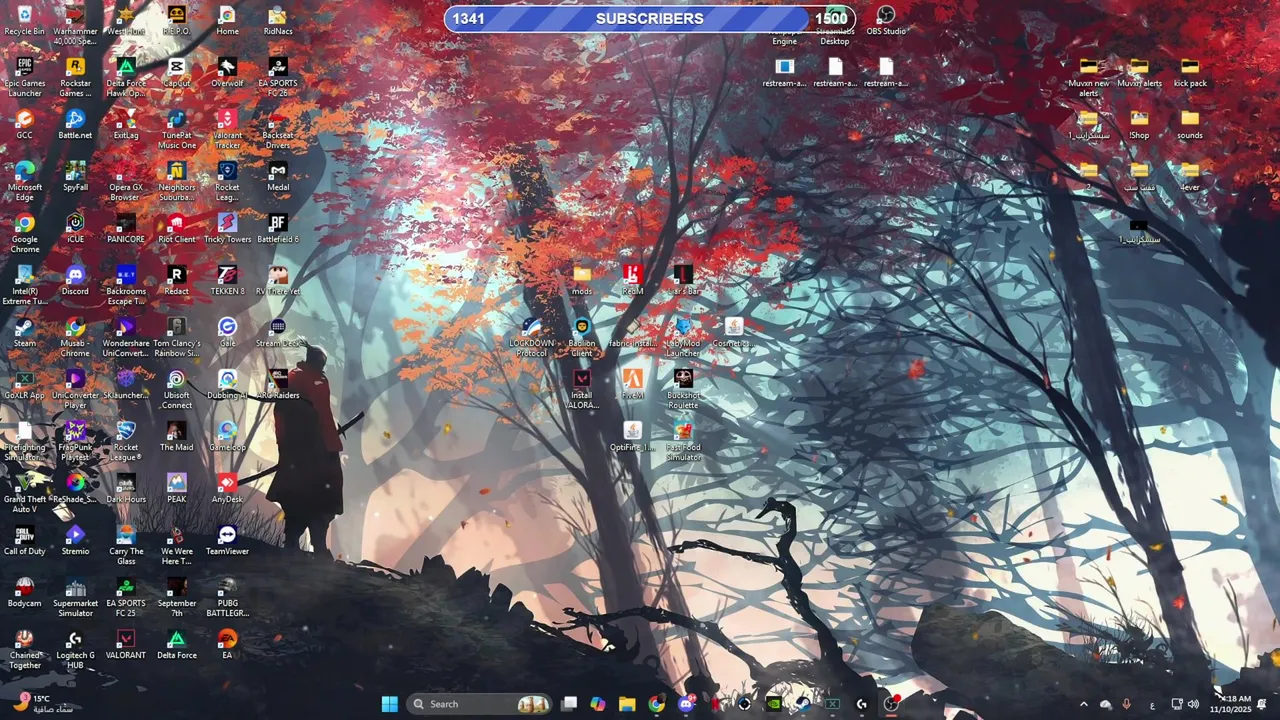Viewport: 1280px width, 720px height.
Task: Open Logitech G HUB desktop shortcut
Action: 75,649
